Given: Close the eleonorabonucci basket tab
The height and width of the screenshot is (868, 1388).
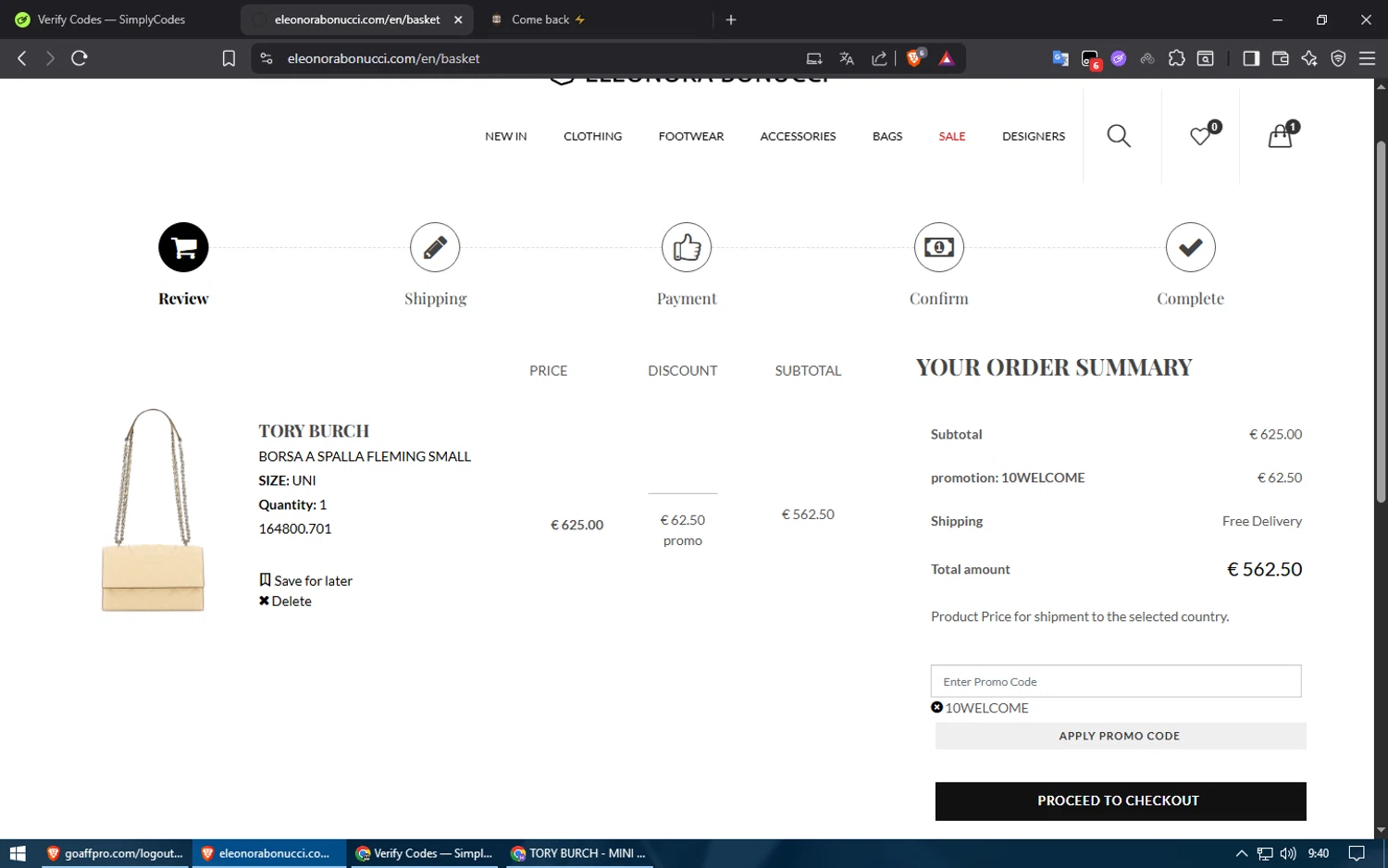Looking at the screenshot, I should (x=458, y=19).
